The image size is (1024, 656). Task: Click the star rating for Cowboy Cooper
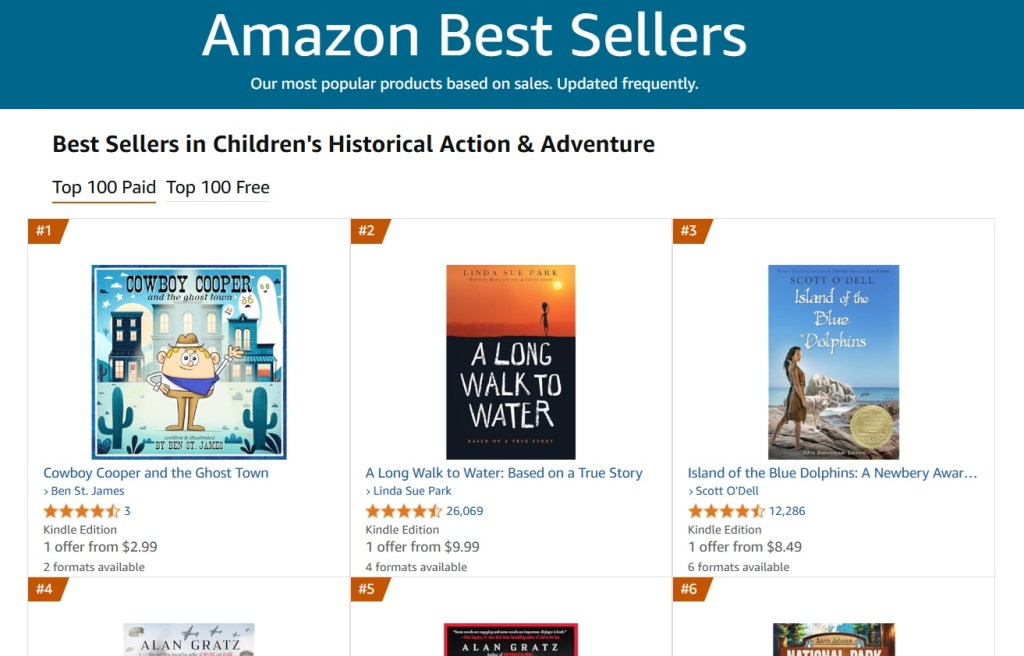(81, 511)
